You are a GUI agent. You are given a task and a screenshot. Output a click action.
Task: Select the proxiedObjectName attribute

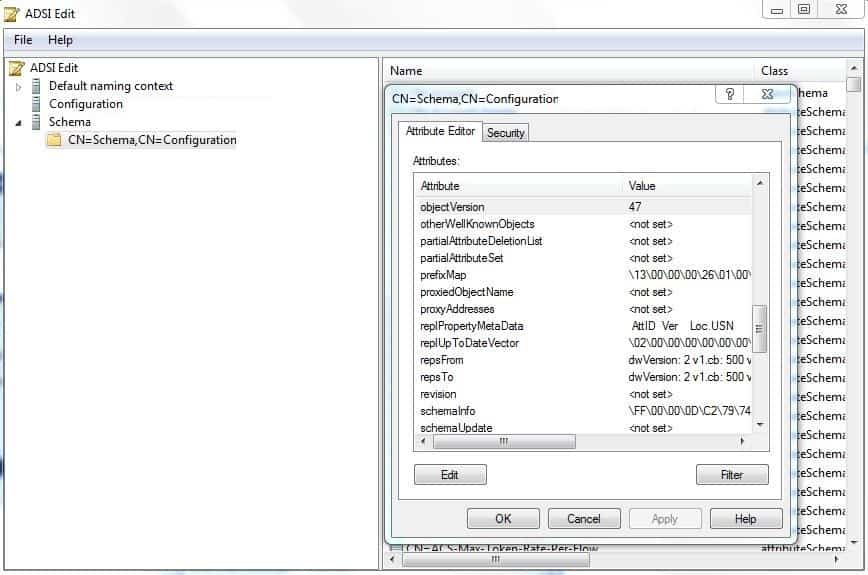pos(583,292)
